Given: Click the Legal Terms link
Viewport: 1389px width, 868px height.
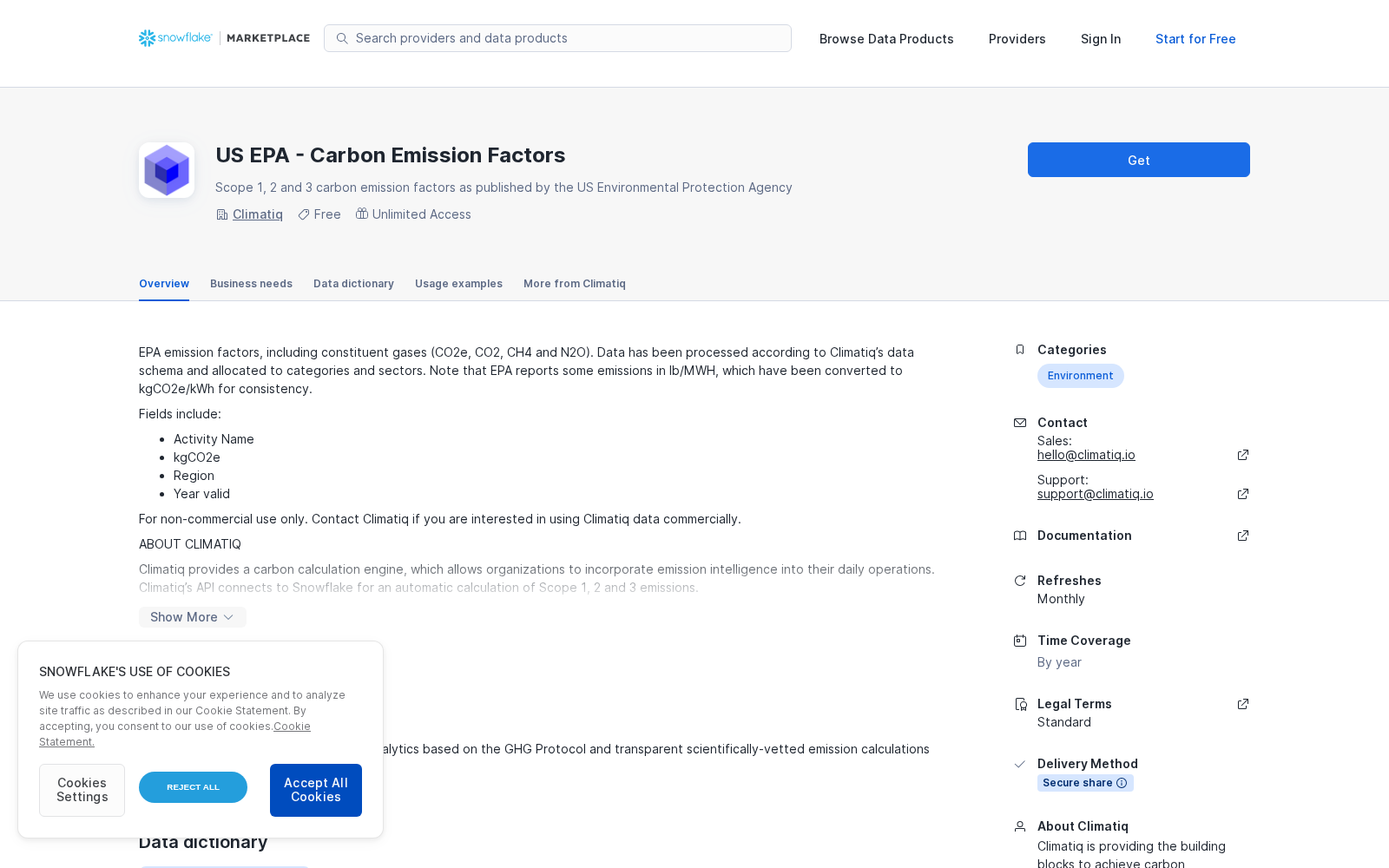Looking at the screenshot, I should pyautogui.click(x=1075, y=704).
